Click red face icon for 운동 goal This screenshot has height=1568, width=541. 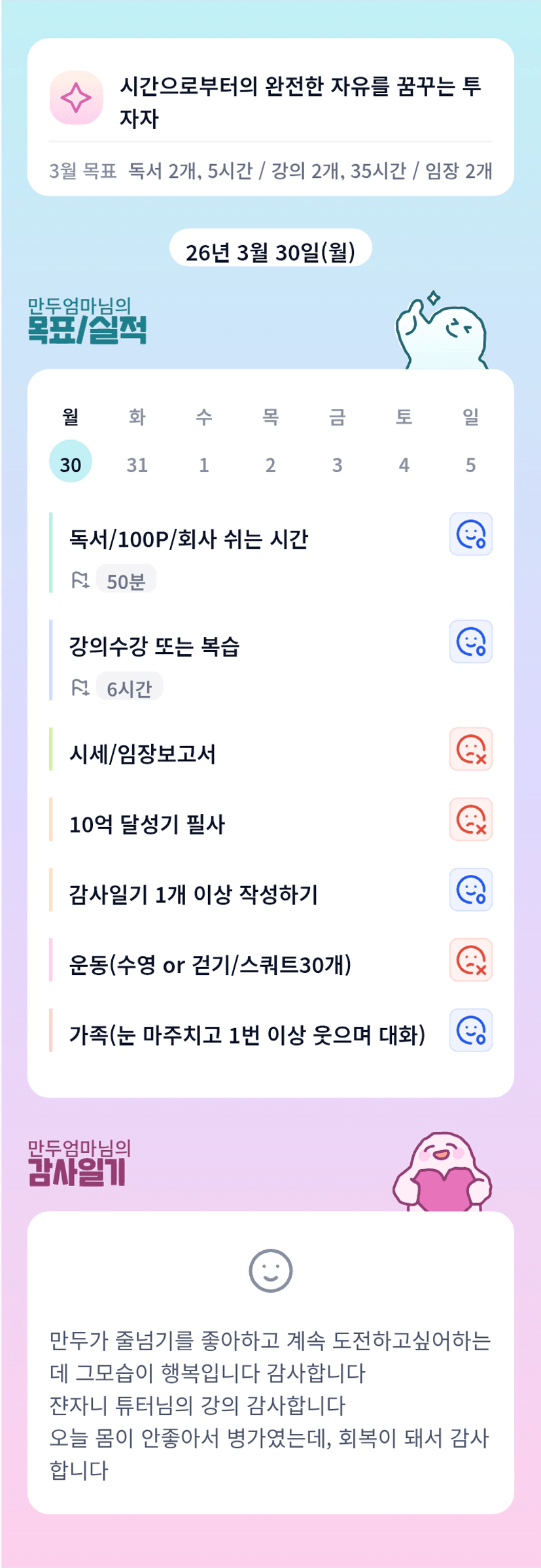pos(470,960)
